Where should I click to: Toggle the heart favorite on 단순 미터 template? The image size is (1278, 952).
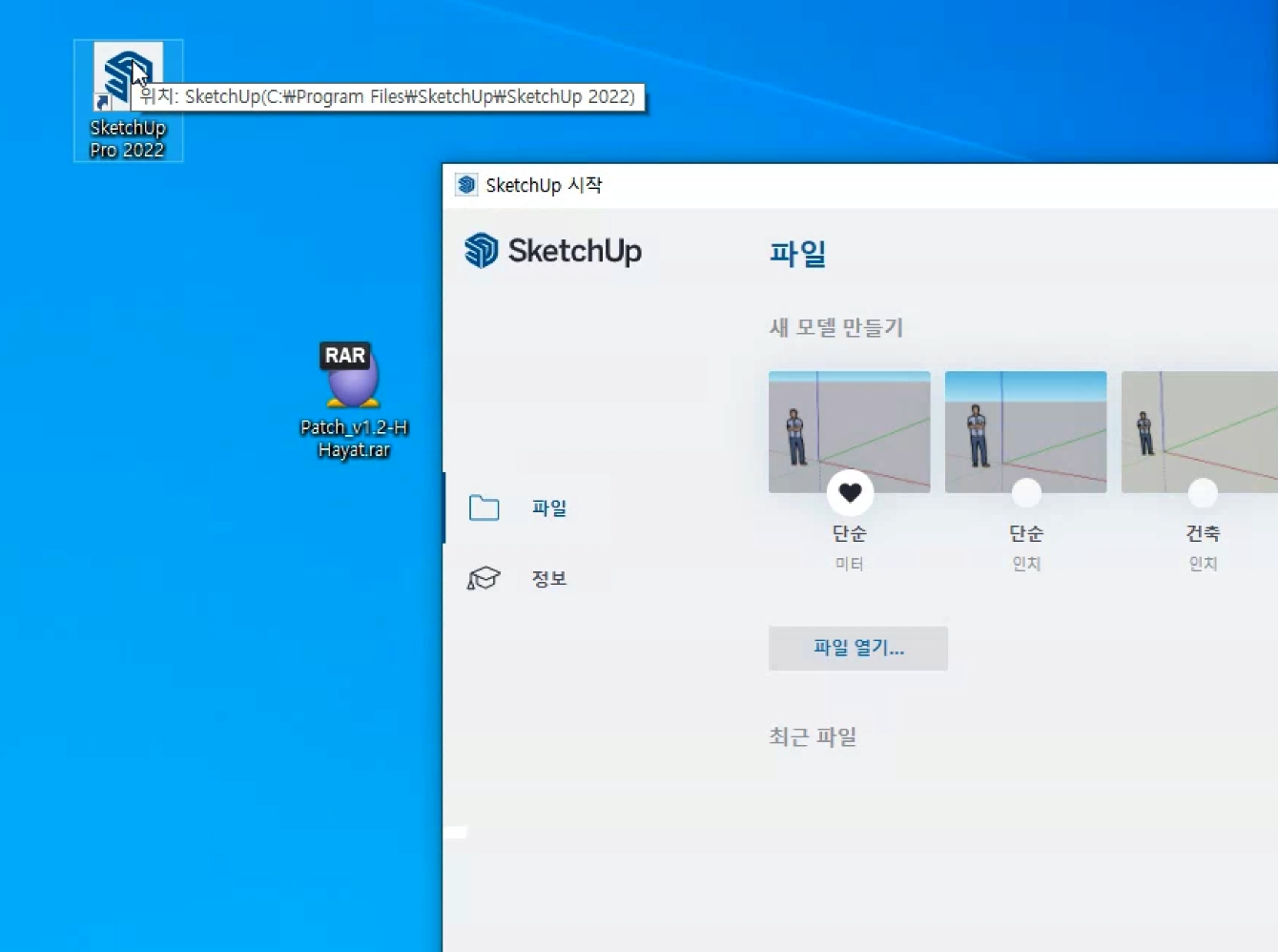click(x=850, y=493)
